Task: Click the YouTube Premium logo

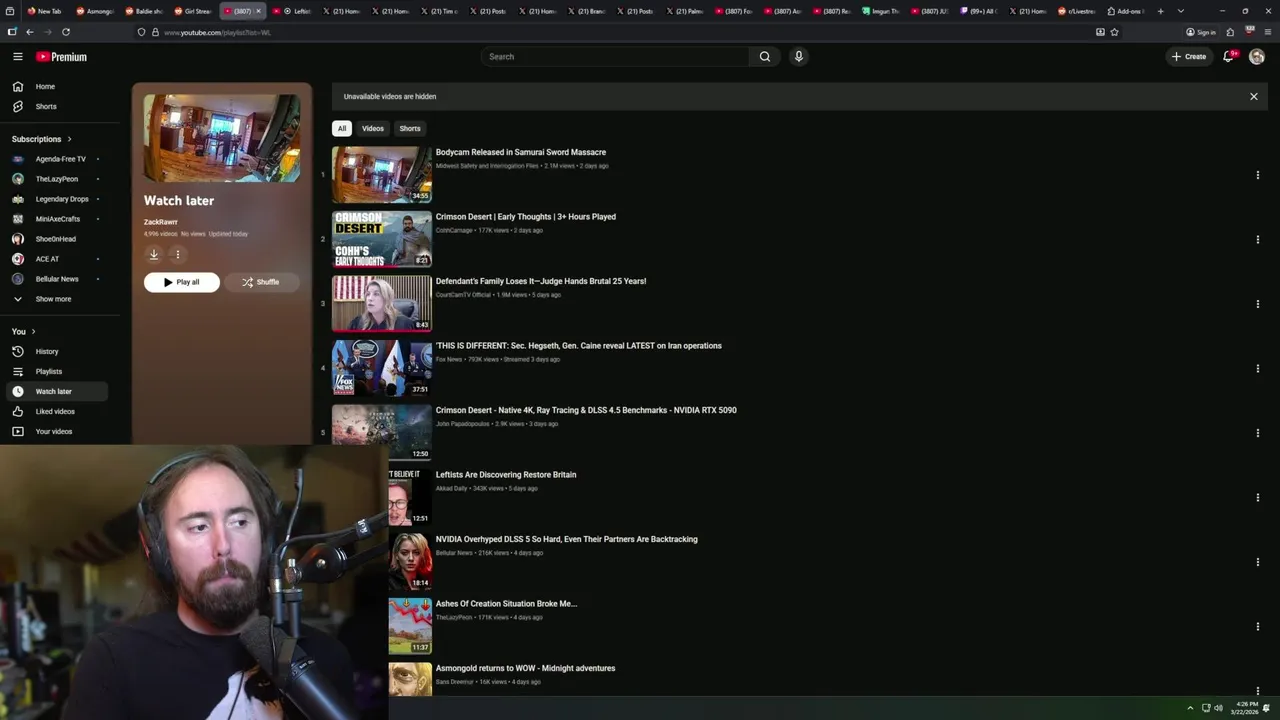Action: point(61,57)
